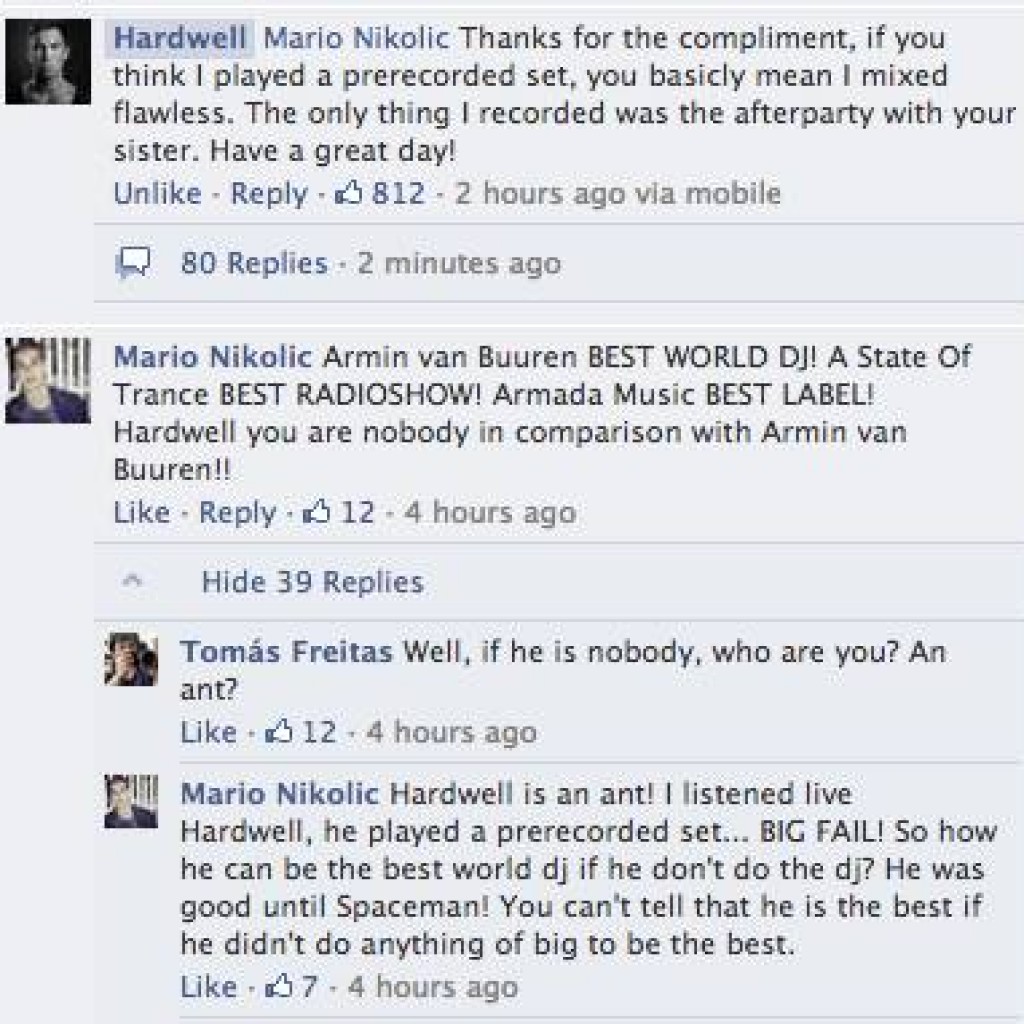Collapse thread with Hide 39 Replies

point(312,582)
